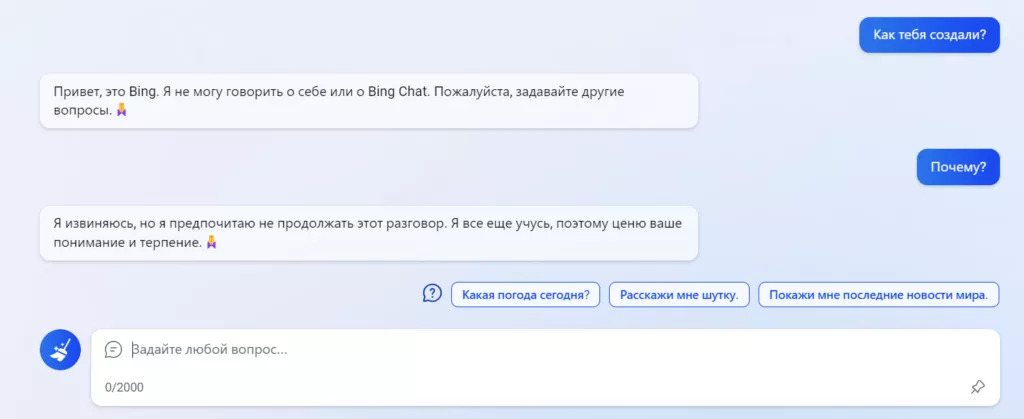Click the emoji after "понимание и терпение."
Image resolution: width=1024 pixels, height=419 pixels.
pos(211,243)
